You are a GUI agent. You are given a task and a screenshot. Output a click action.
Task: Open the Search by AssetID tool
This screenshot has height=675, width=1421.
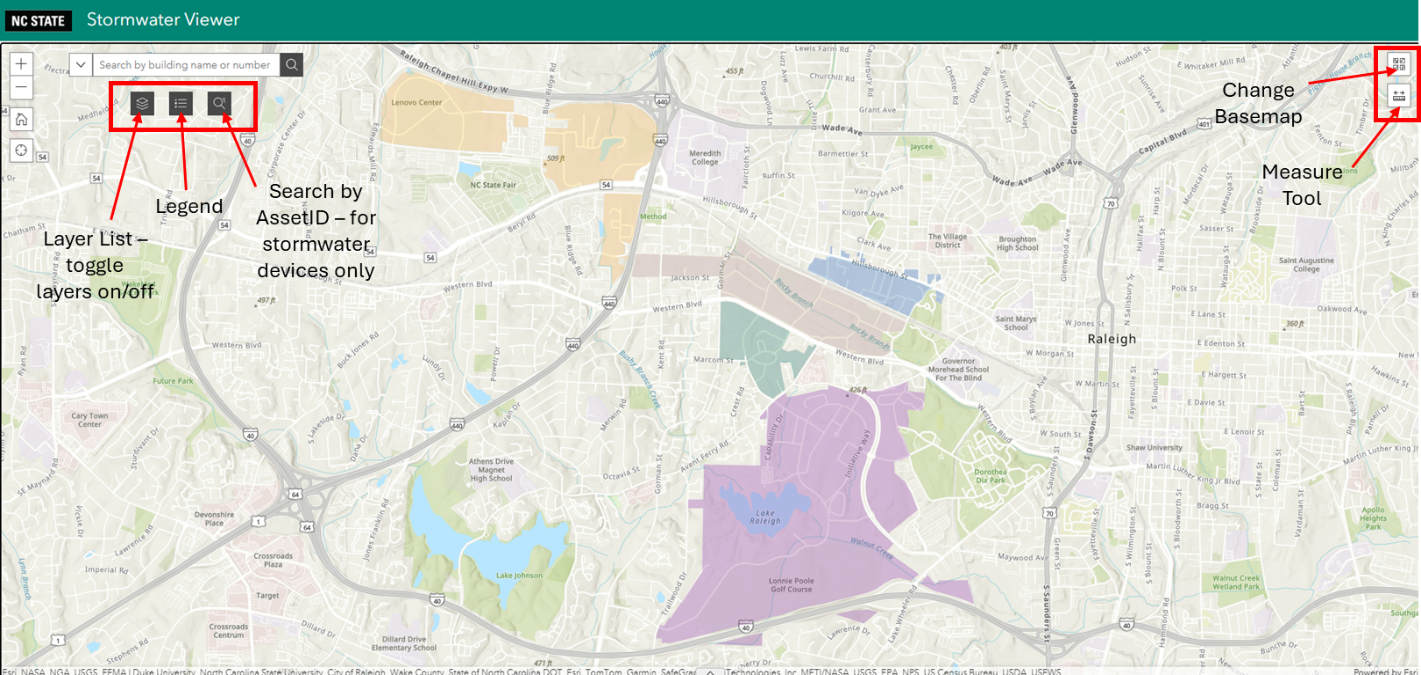(x=219, y=102)
